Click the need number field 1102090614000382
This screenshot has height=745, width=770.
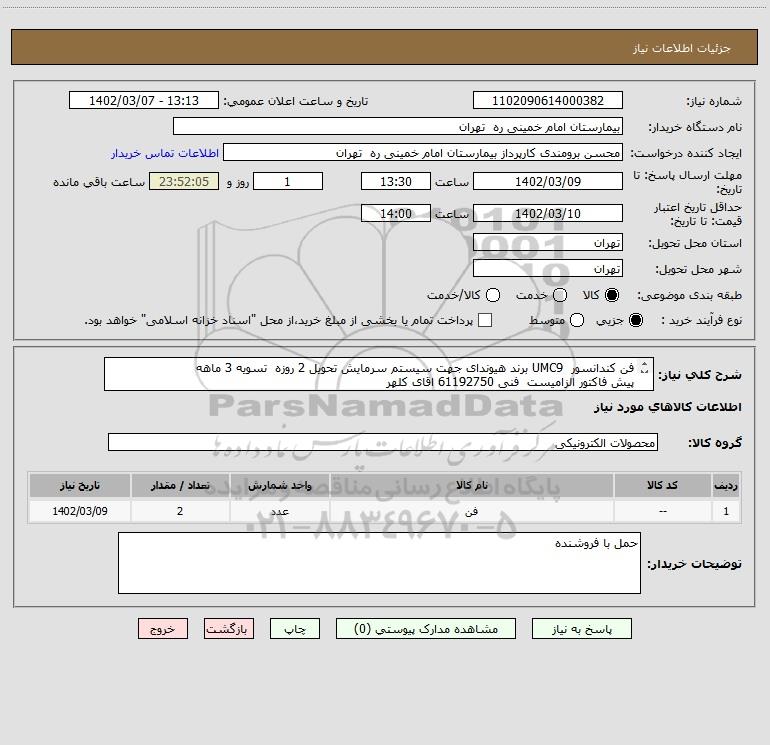[548, 100]
